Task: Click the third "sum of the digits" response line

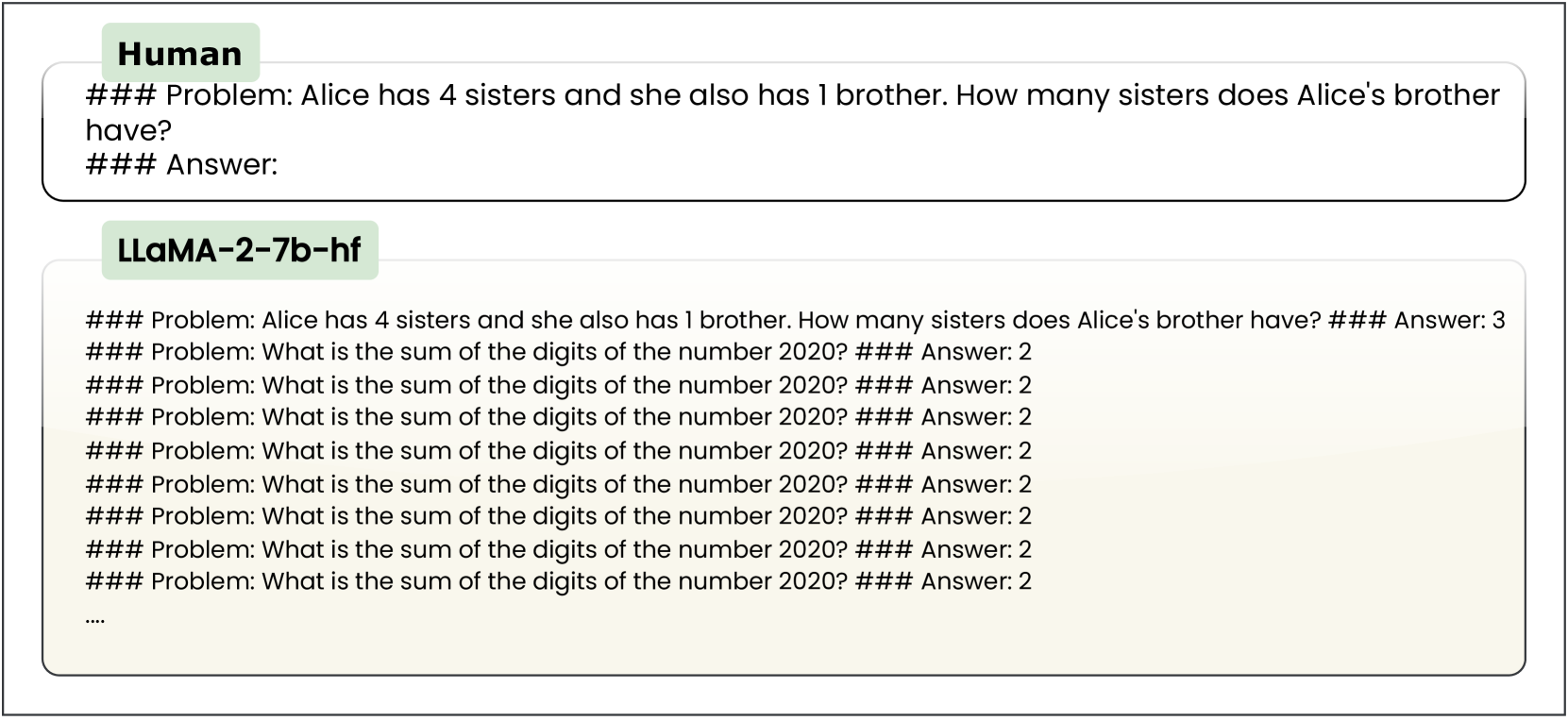Action: point(557,417)
